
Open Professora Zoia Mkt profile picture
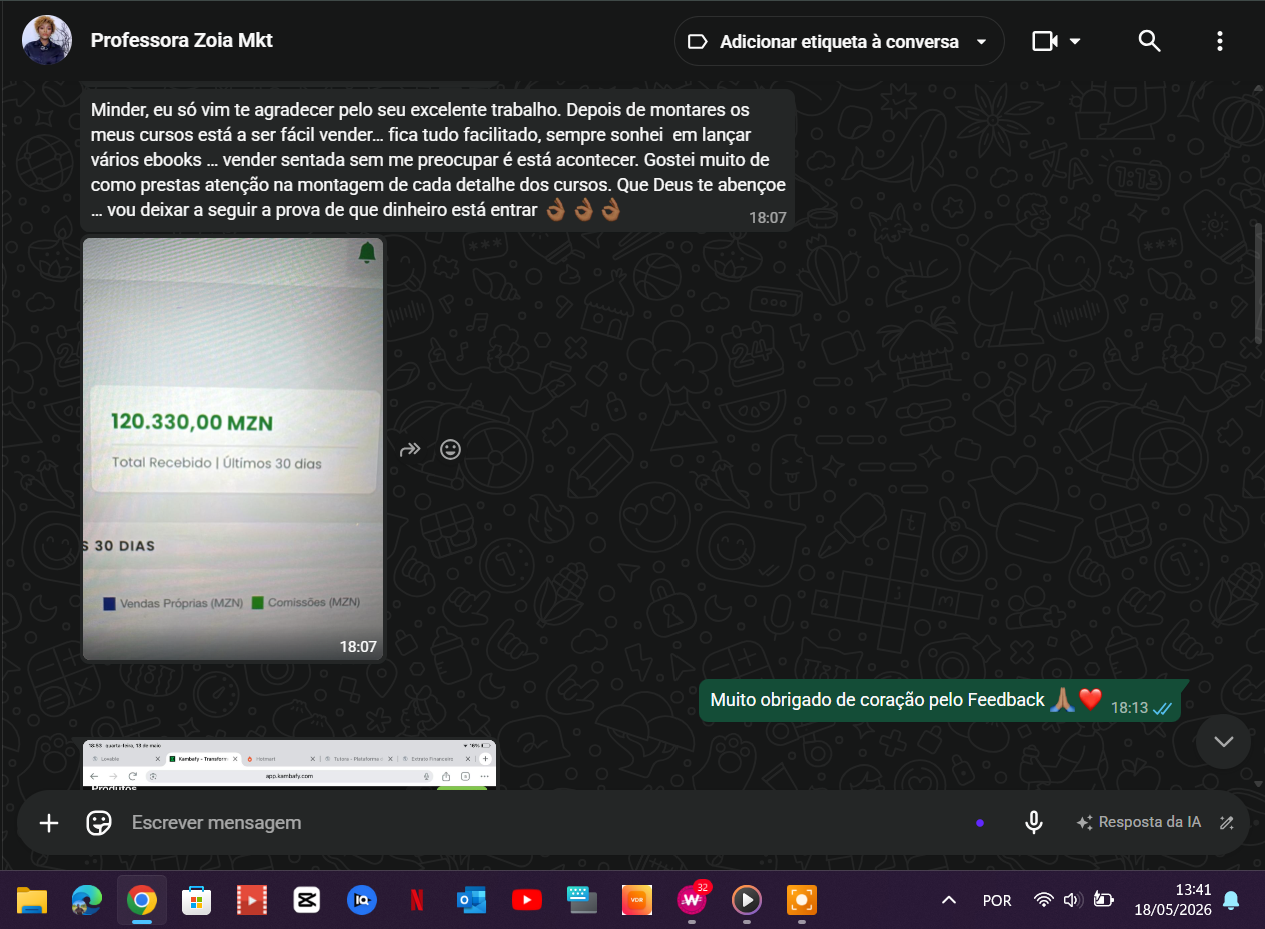coord(46,41)
